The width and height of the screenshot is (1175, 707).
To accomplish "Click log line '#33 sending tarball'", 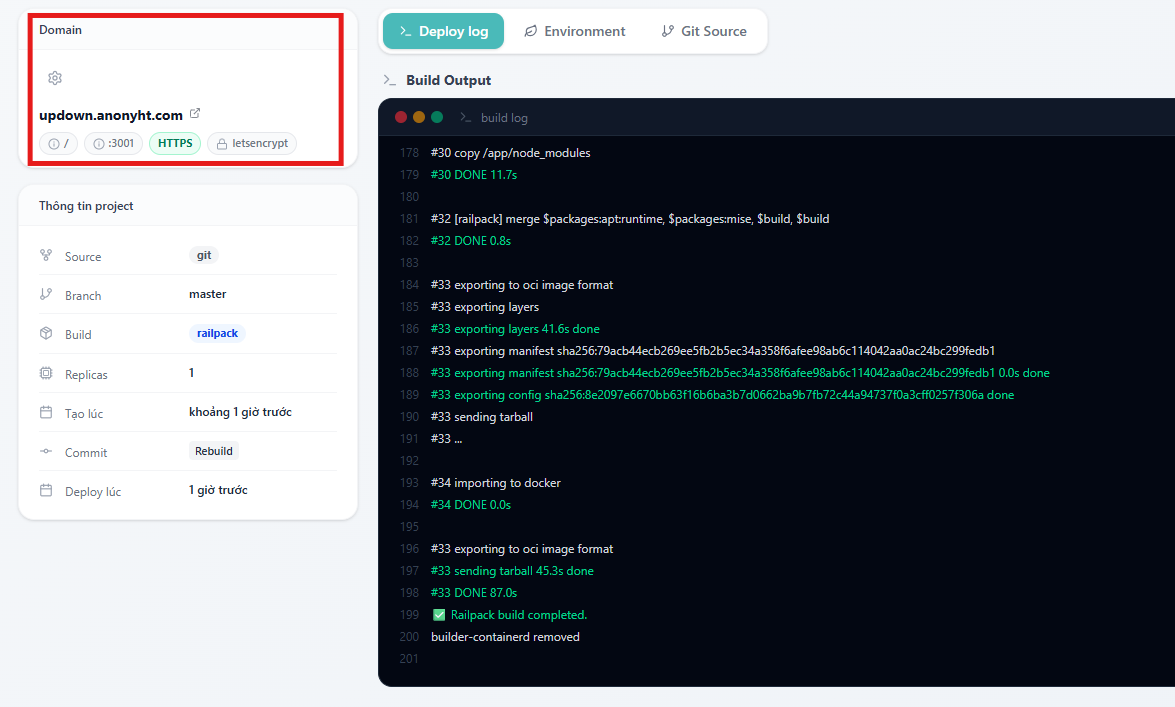I will pos(482,417).
